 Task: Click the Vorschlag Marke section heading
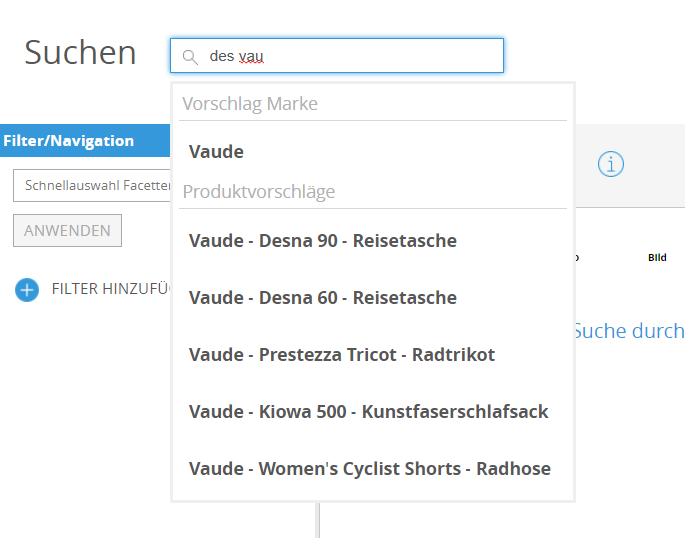tap(250, 104)
